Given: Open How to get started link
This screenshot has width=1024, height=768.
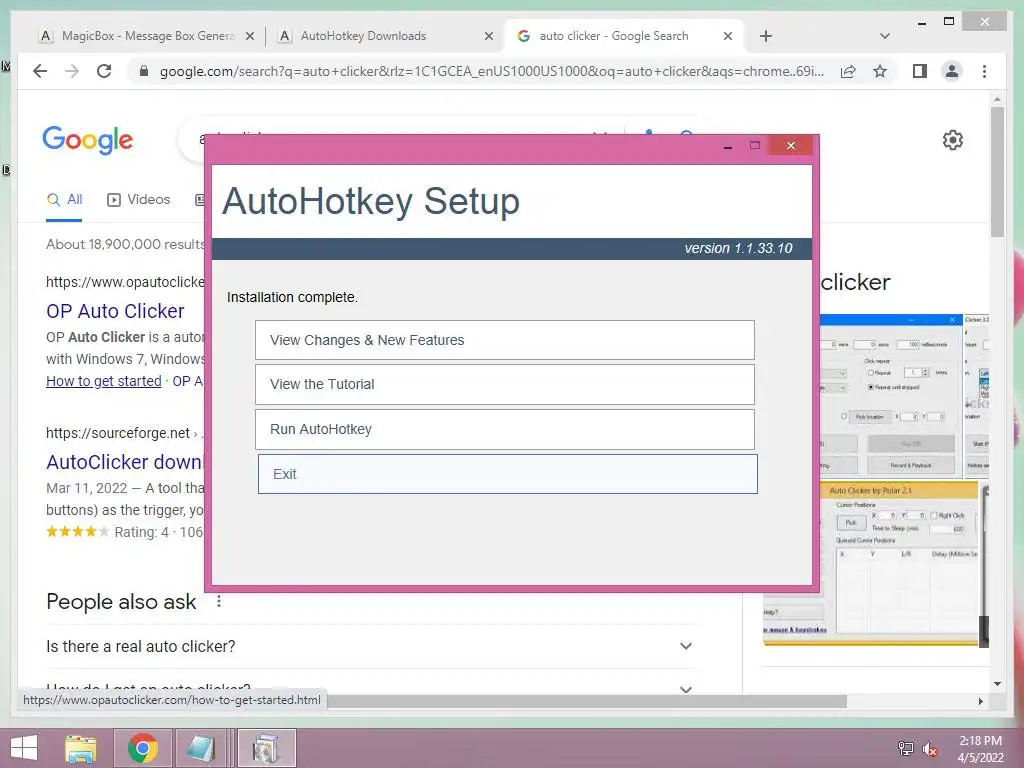Looking at the screenshot, I should coord(103,381).
